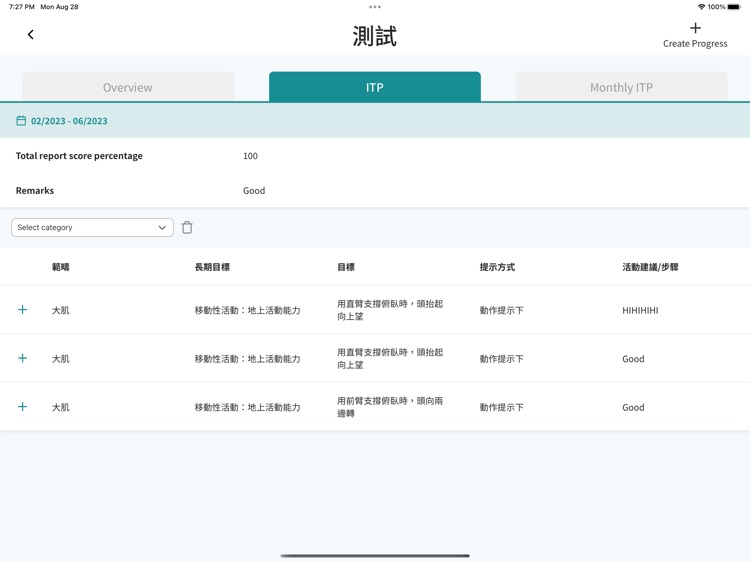Click Total report score percentage label
Viewport: 750px width, 562px height.
point(79,156)
